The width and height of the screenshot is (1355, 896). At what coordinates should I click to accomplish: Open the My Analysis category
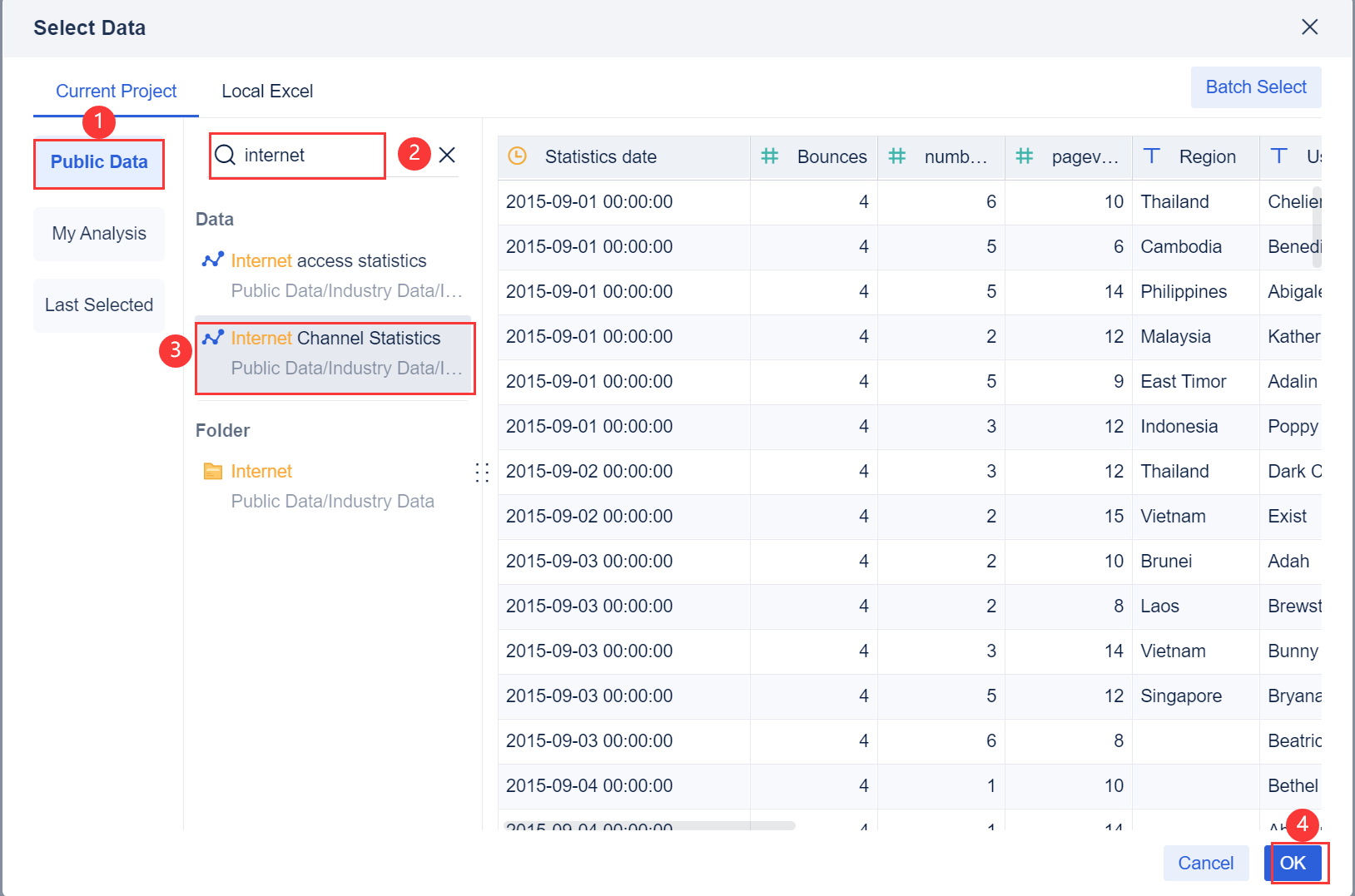tap(99, 234)
